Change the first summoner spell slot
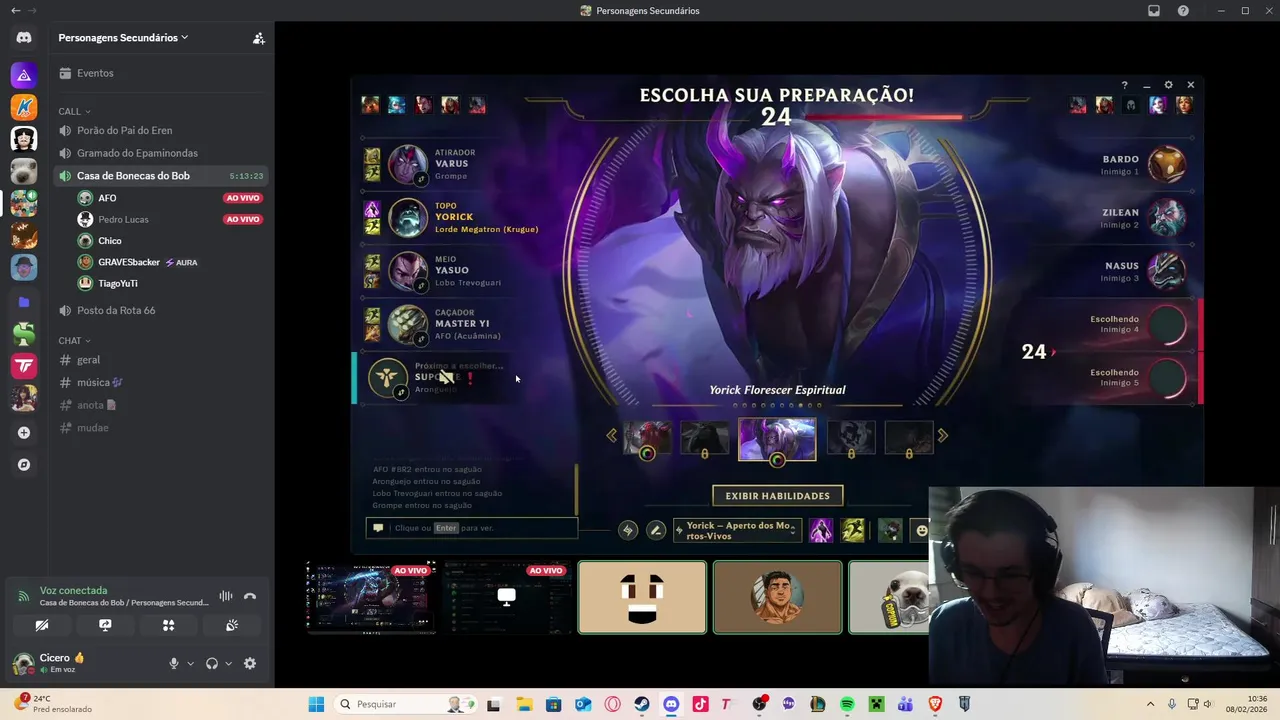This screenshot has width=1280, height=720. point(821,531)
